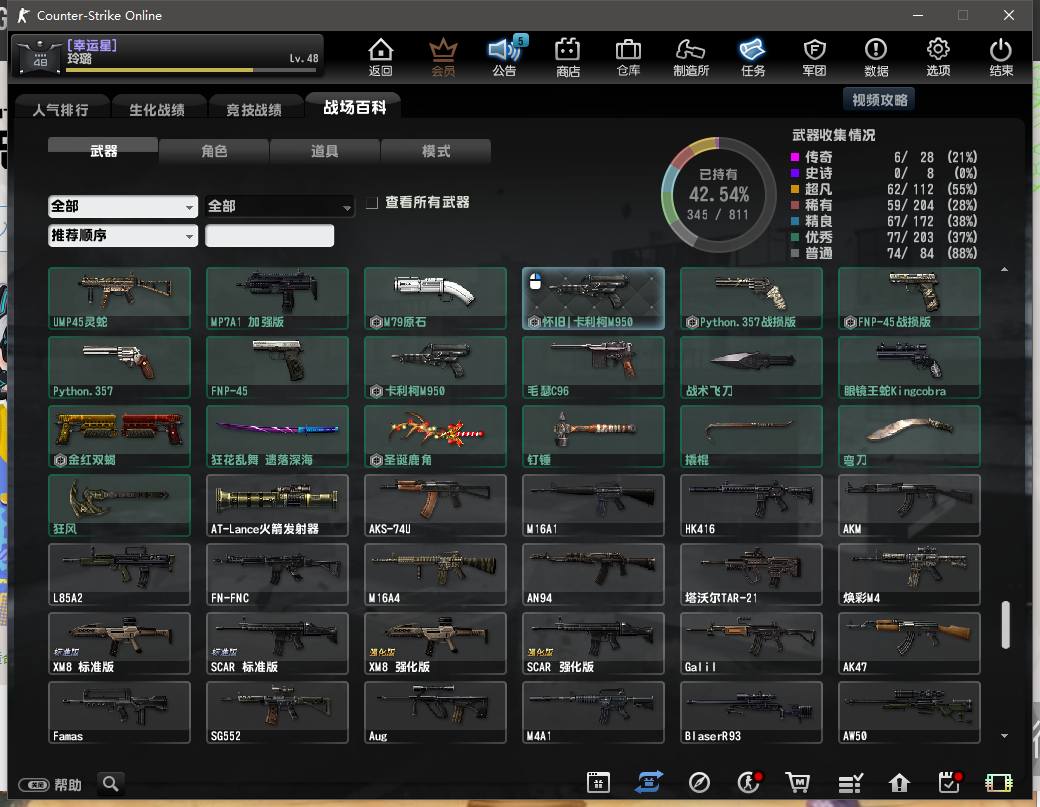Open the 会员 membership crown icon
The image size is (1040, 807).
443,57
